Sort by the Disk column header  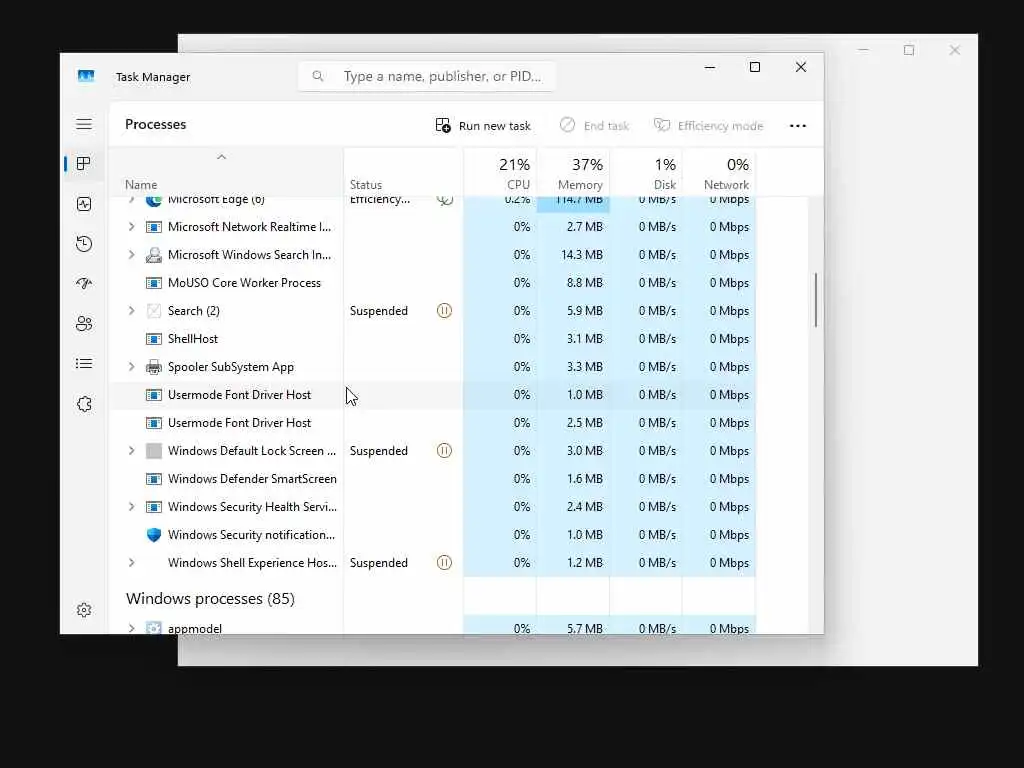click(647, 173)
